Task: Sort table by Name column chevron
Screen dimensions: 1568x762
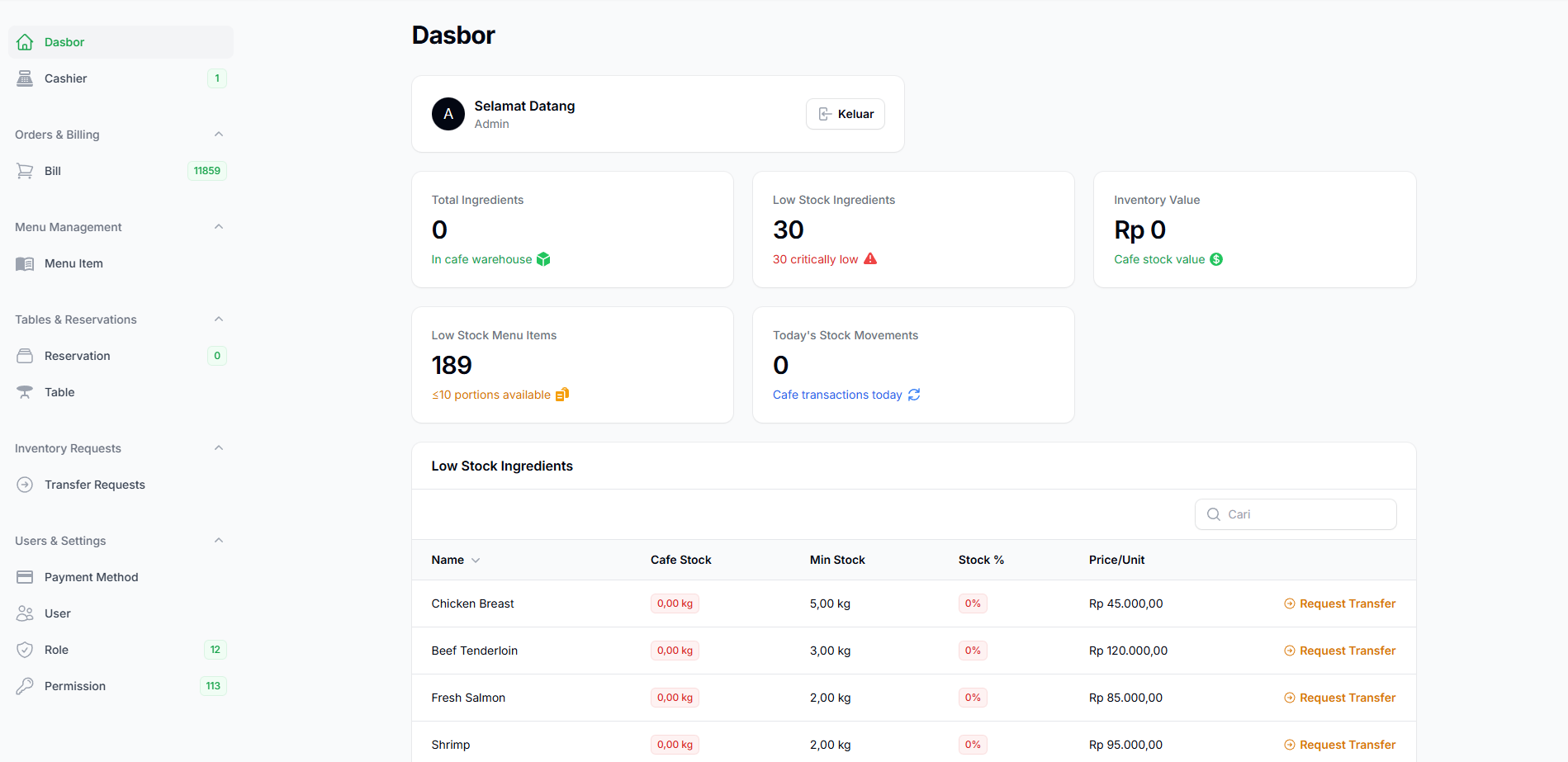Action: 476,561
